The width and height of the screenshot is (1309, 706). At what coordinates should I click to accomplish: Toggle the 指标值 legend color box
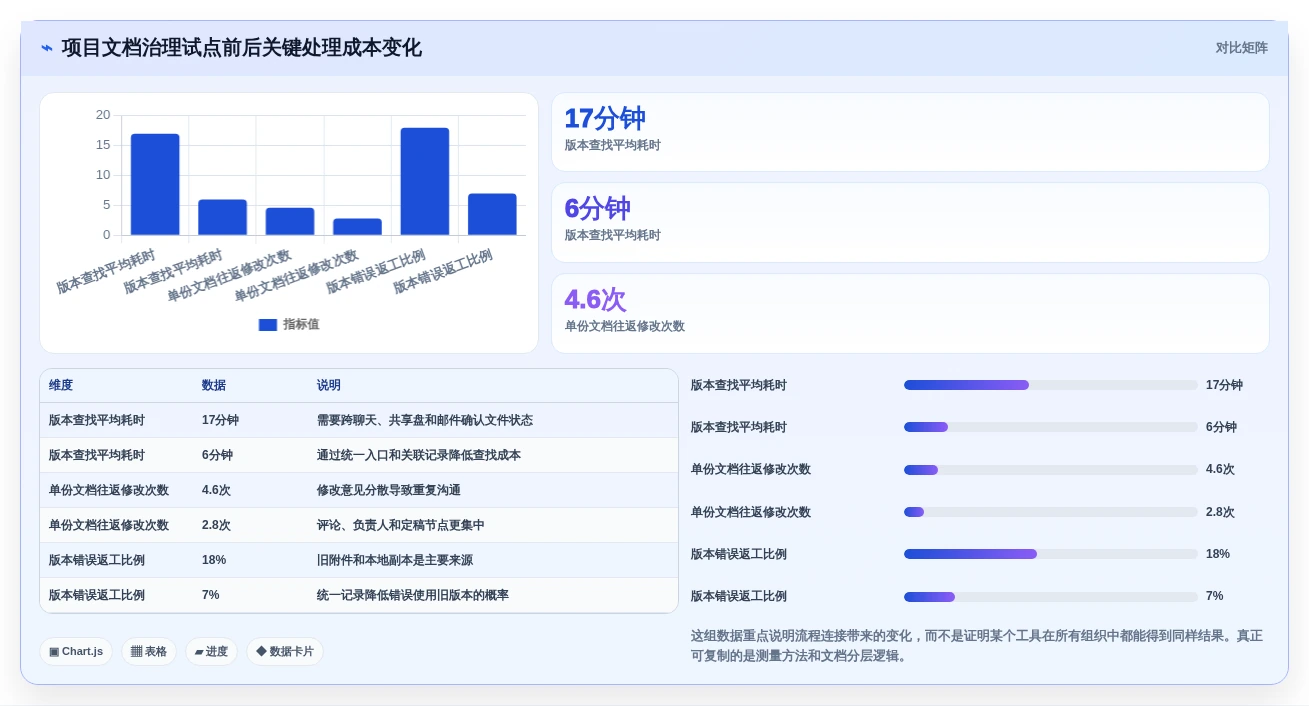pyautogui.click(x=267, y=325)
